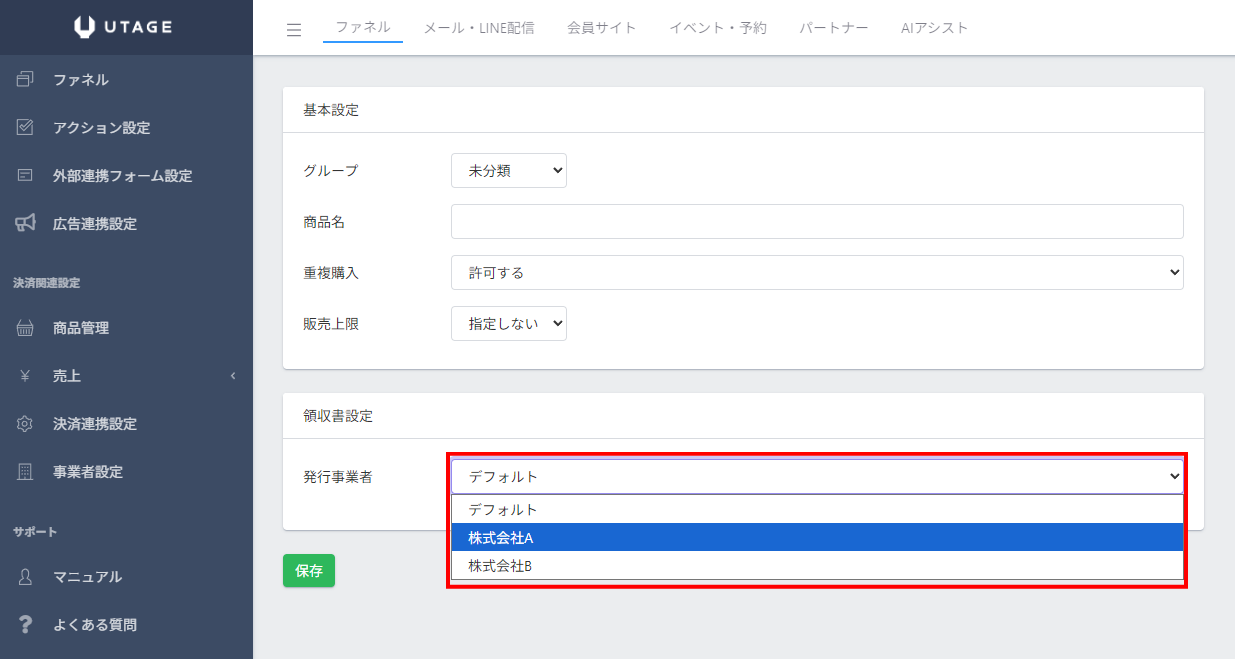This screenshot has height=659, width=1235.
Task: Click the 事業者設定 building icon
Action: [26, 472]
